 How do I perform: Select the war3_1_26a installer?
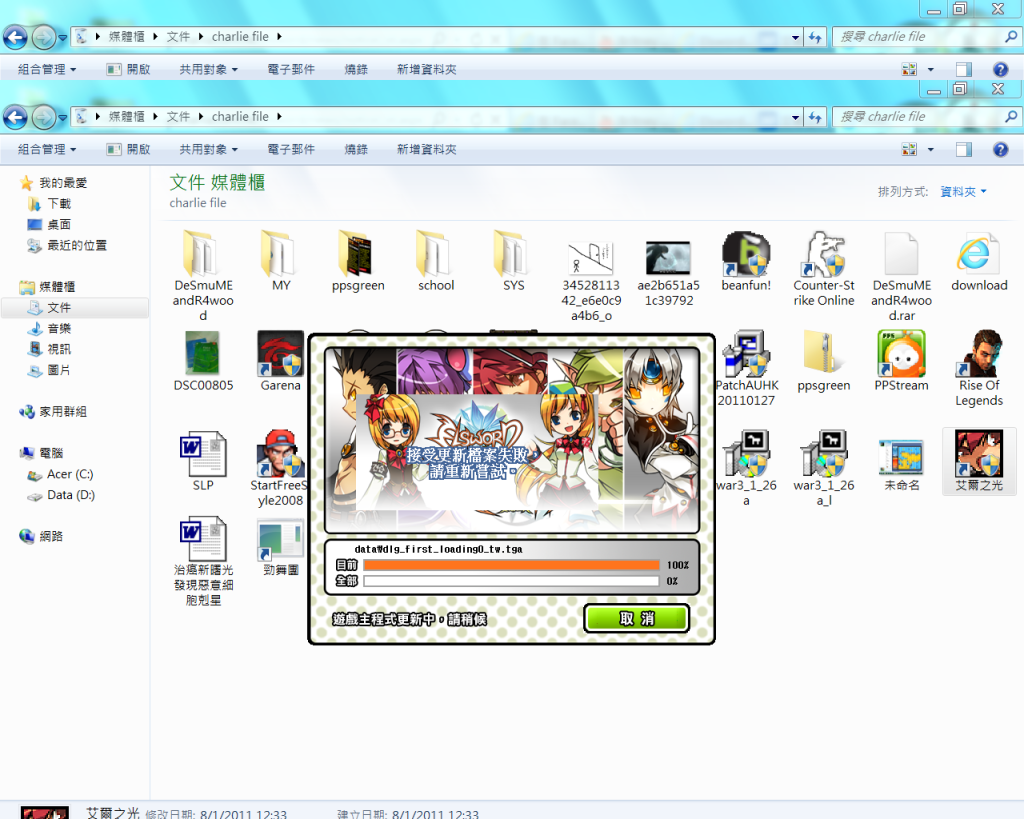coord(746,468)
